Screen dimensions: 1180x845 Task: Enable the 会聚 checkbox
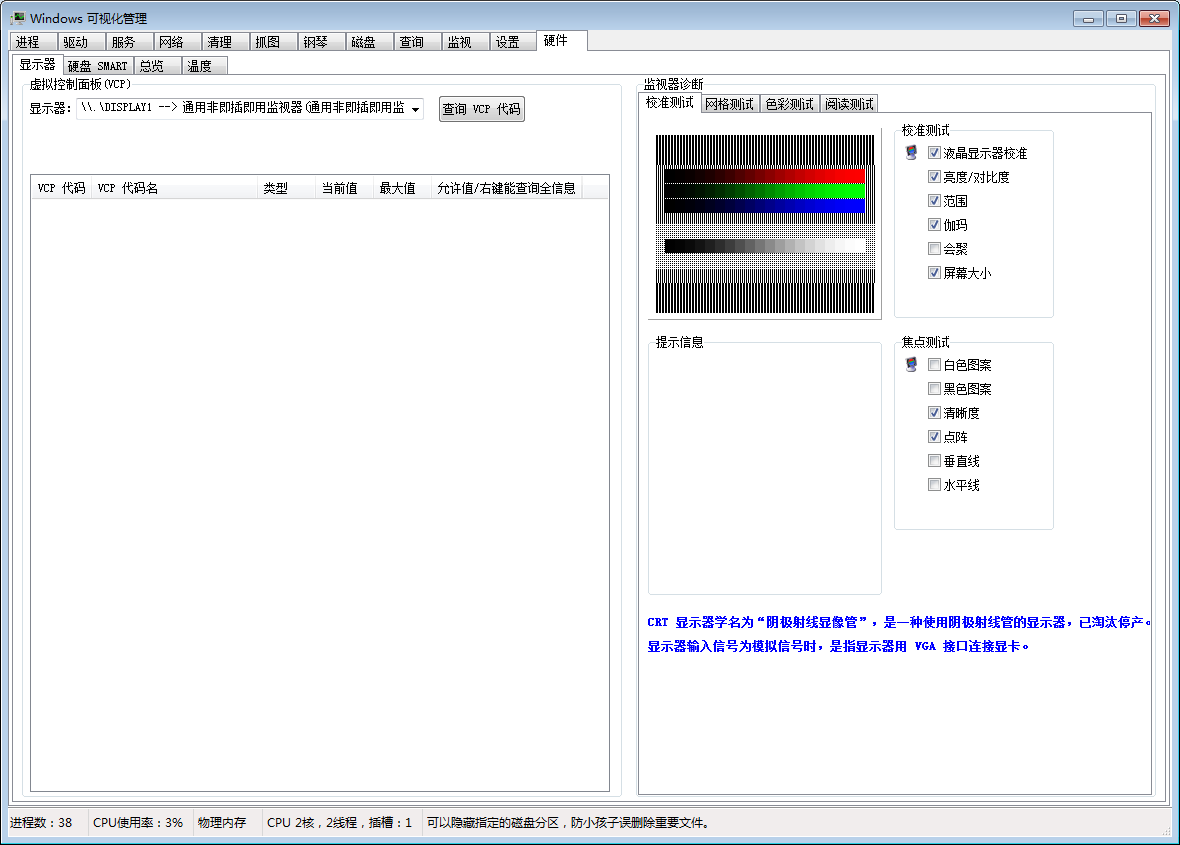coord(934,249)
